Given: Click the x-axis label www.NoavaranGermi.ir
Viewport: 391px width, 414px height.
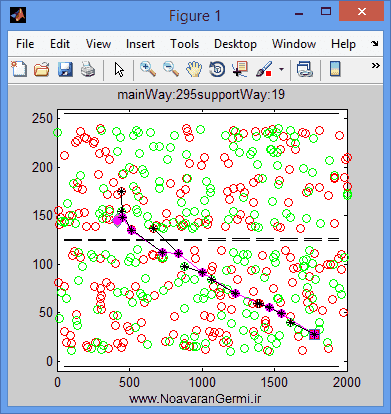Looking at the screenshot, I should pos(195,399).
